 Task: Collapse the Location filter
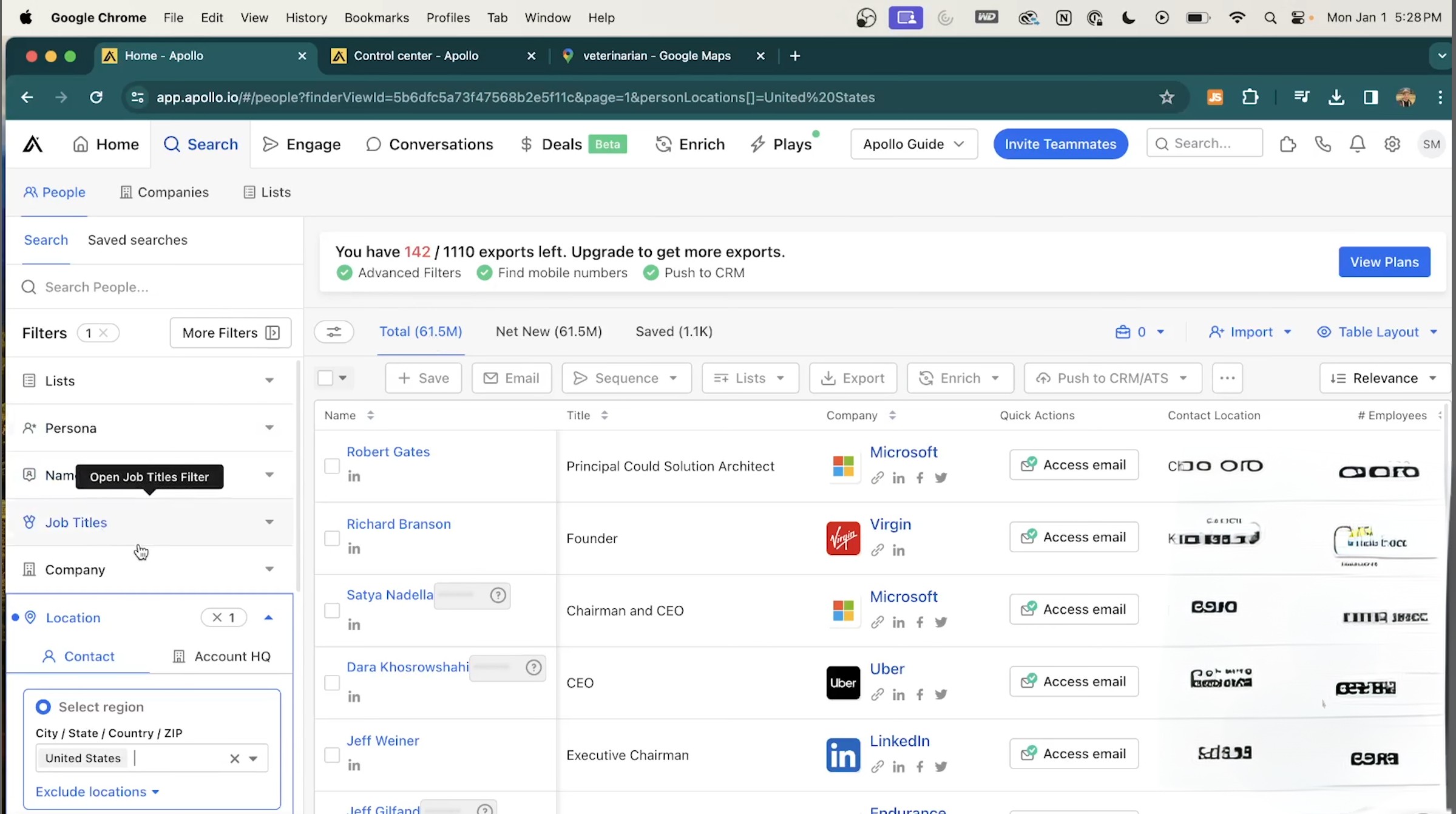(268, 617)
